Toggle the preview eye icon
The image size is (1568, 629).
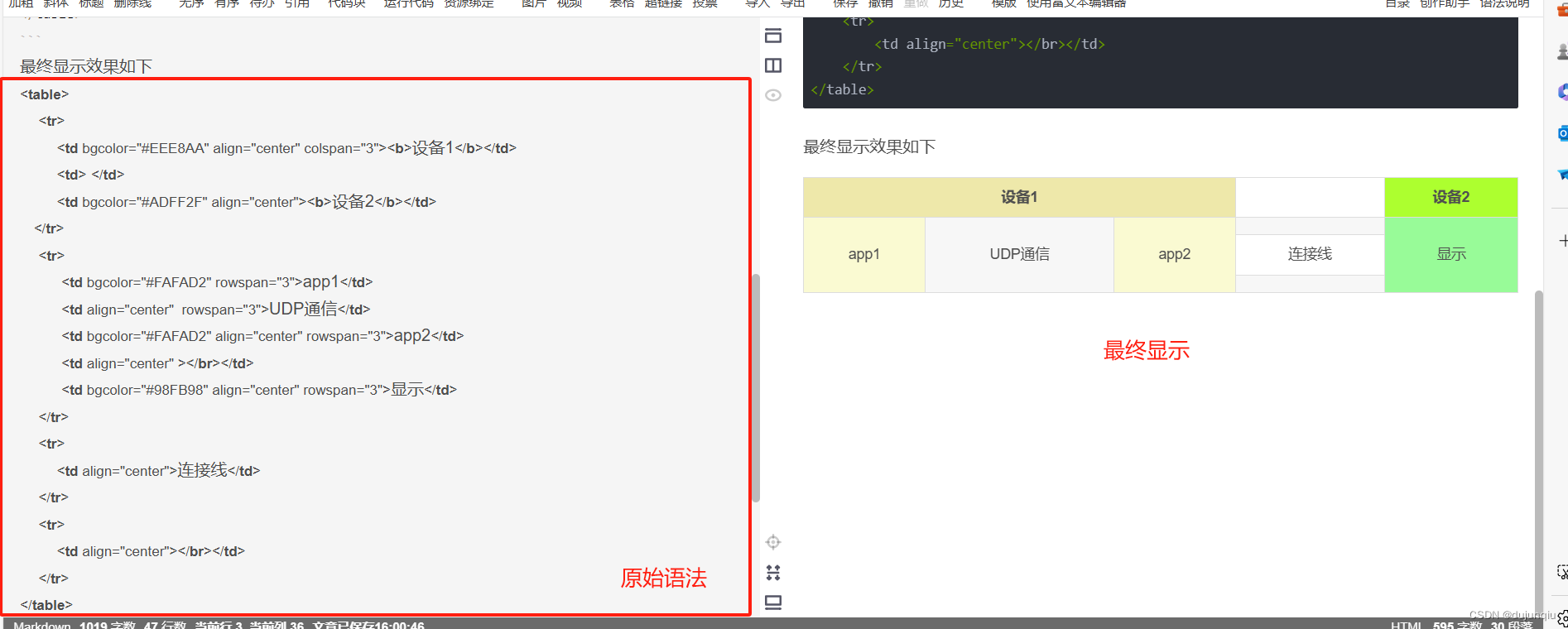[x=773, y=95]
